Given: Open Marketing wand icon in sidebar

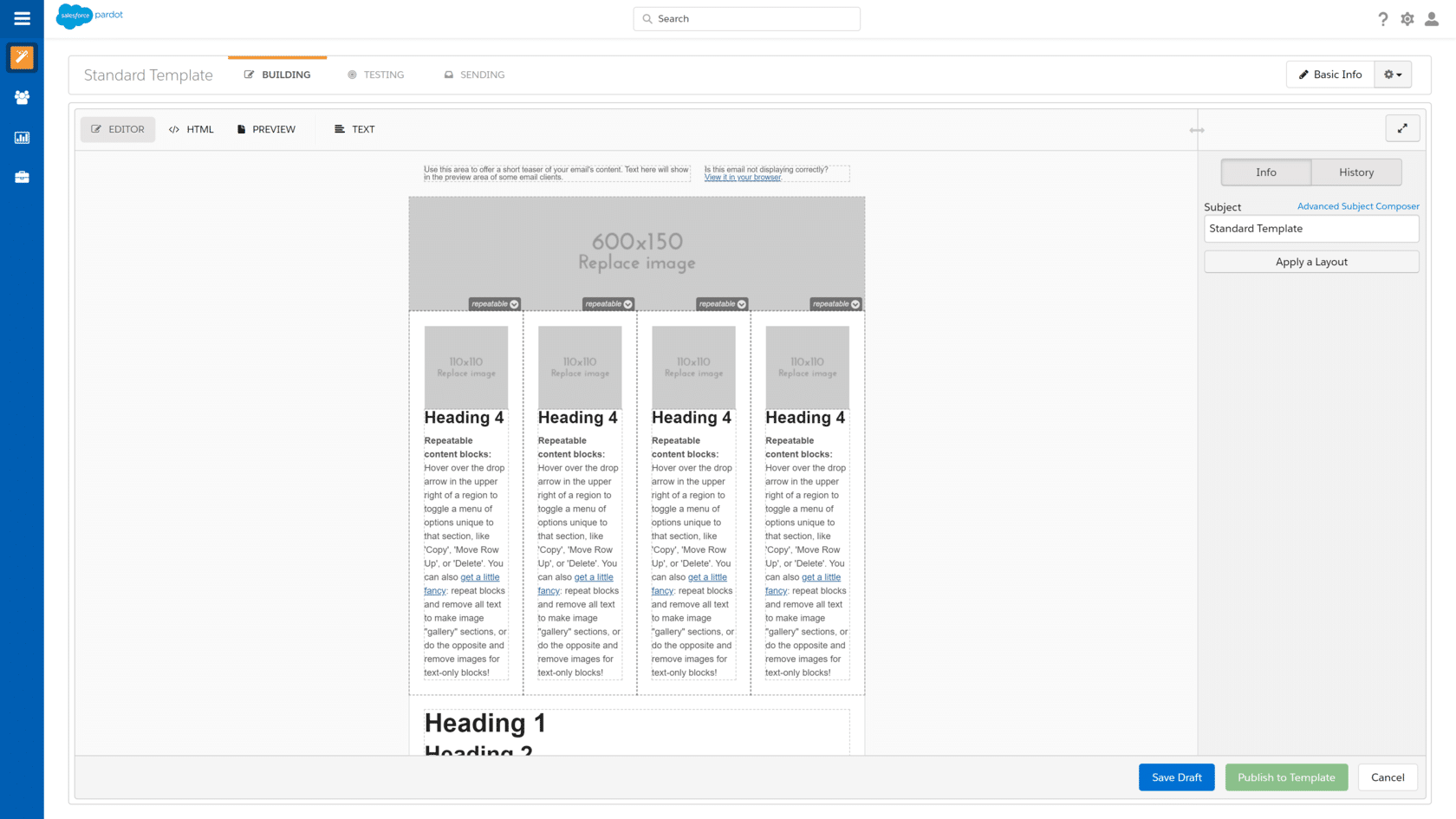Looking at the screenshot, I should point(22,57).
